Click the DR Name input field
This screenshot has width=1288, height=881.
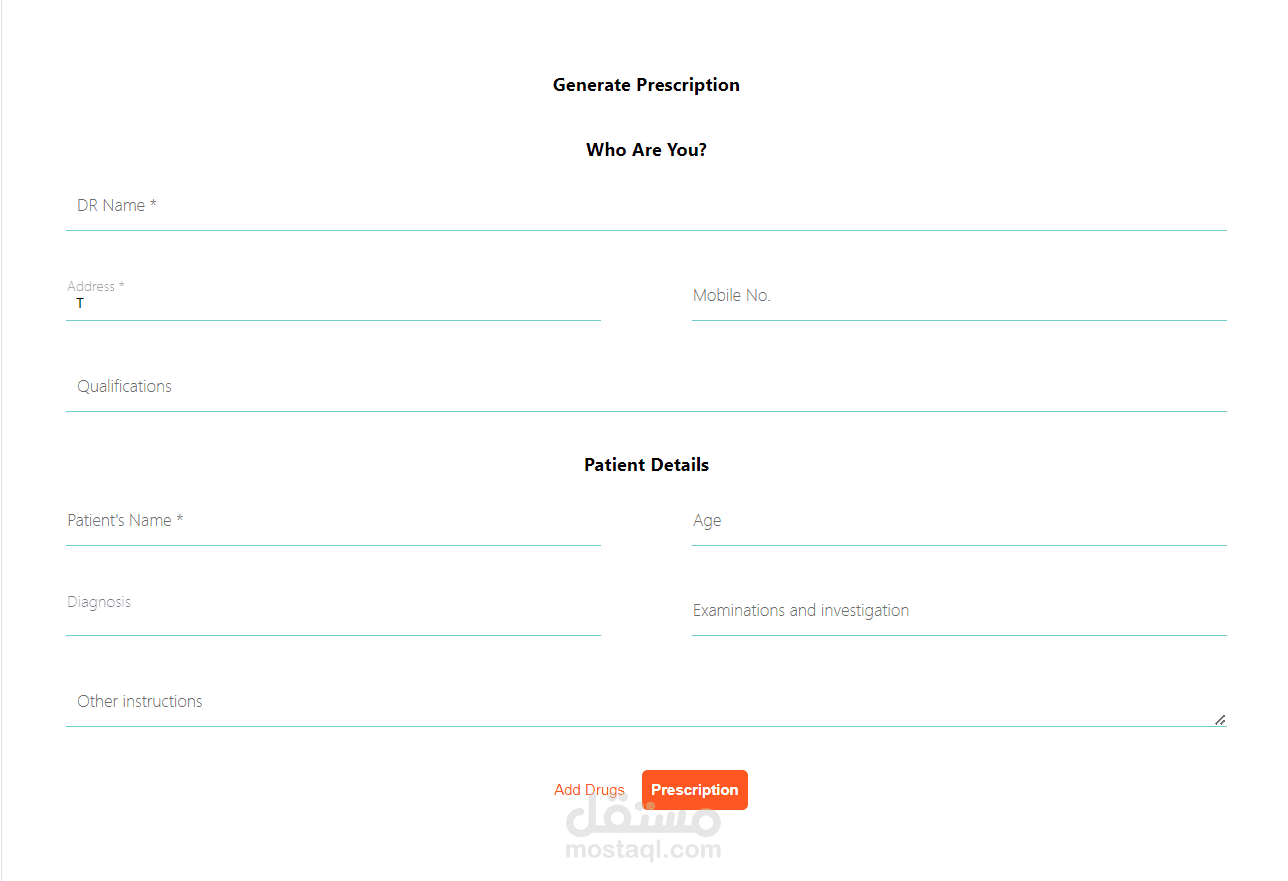click(646, 206)
